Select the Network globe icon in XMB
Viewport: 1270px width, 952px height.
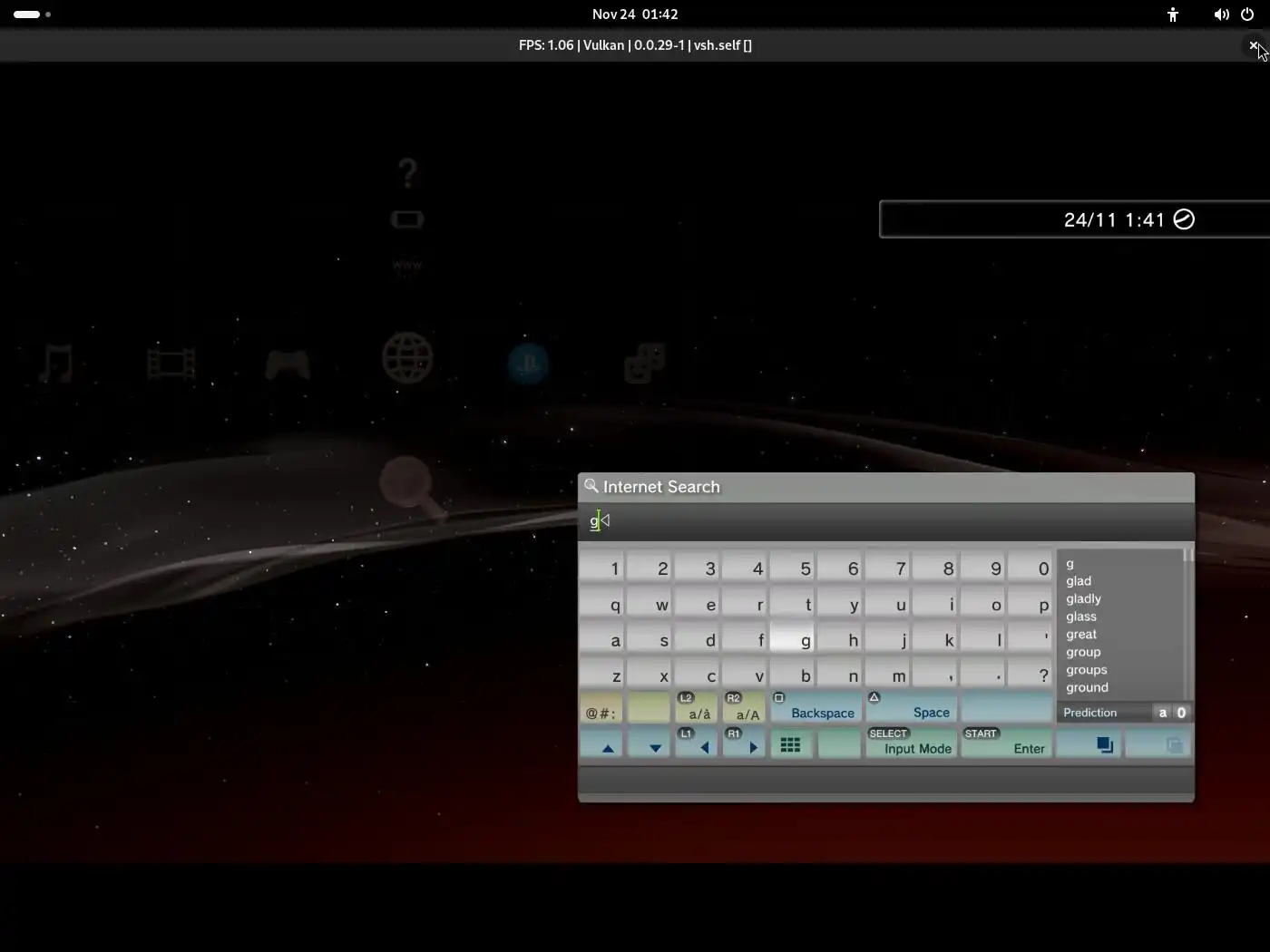click(407, 358)
